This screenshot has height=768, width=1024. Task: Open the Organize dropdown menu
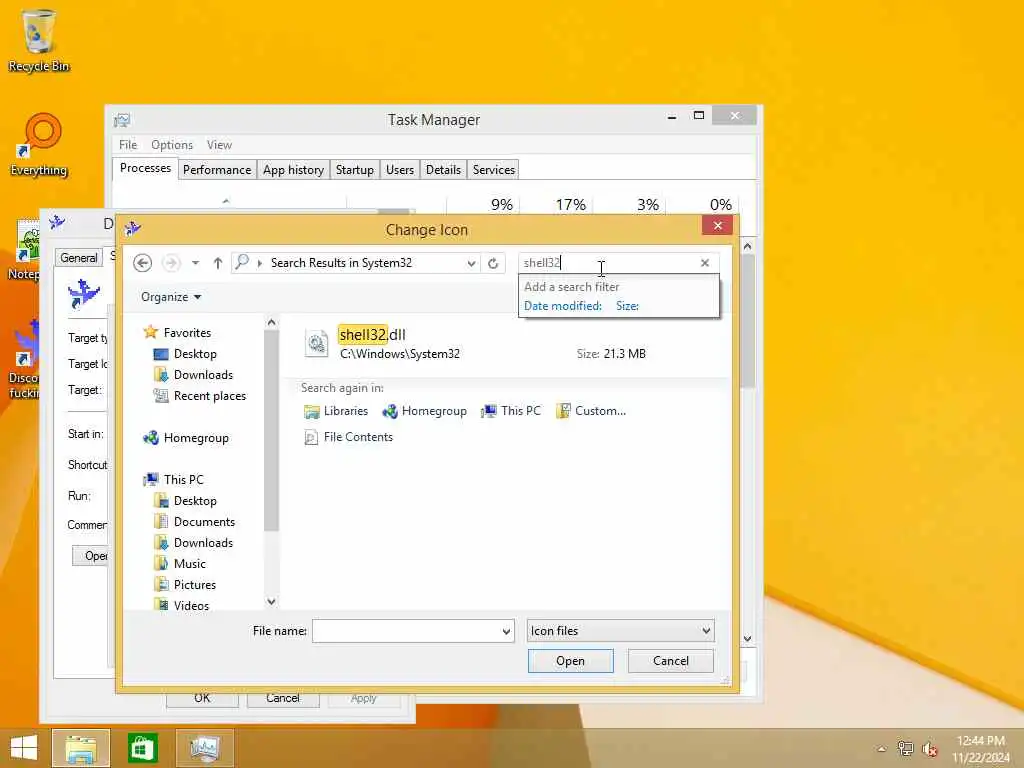click(x=171, y=297)
